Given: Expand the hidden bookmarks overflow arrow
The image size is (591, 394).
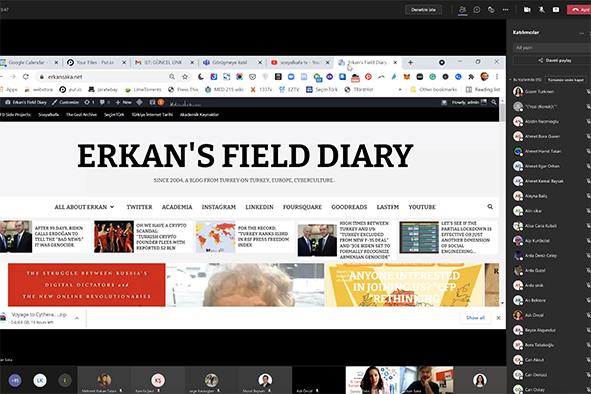Looking at the screenshot, I should coord(400,90).
